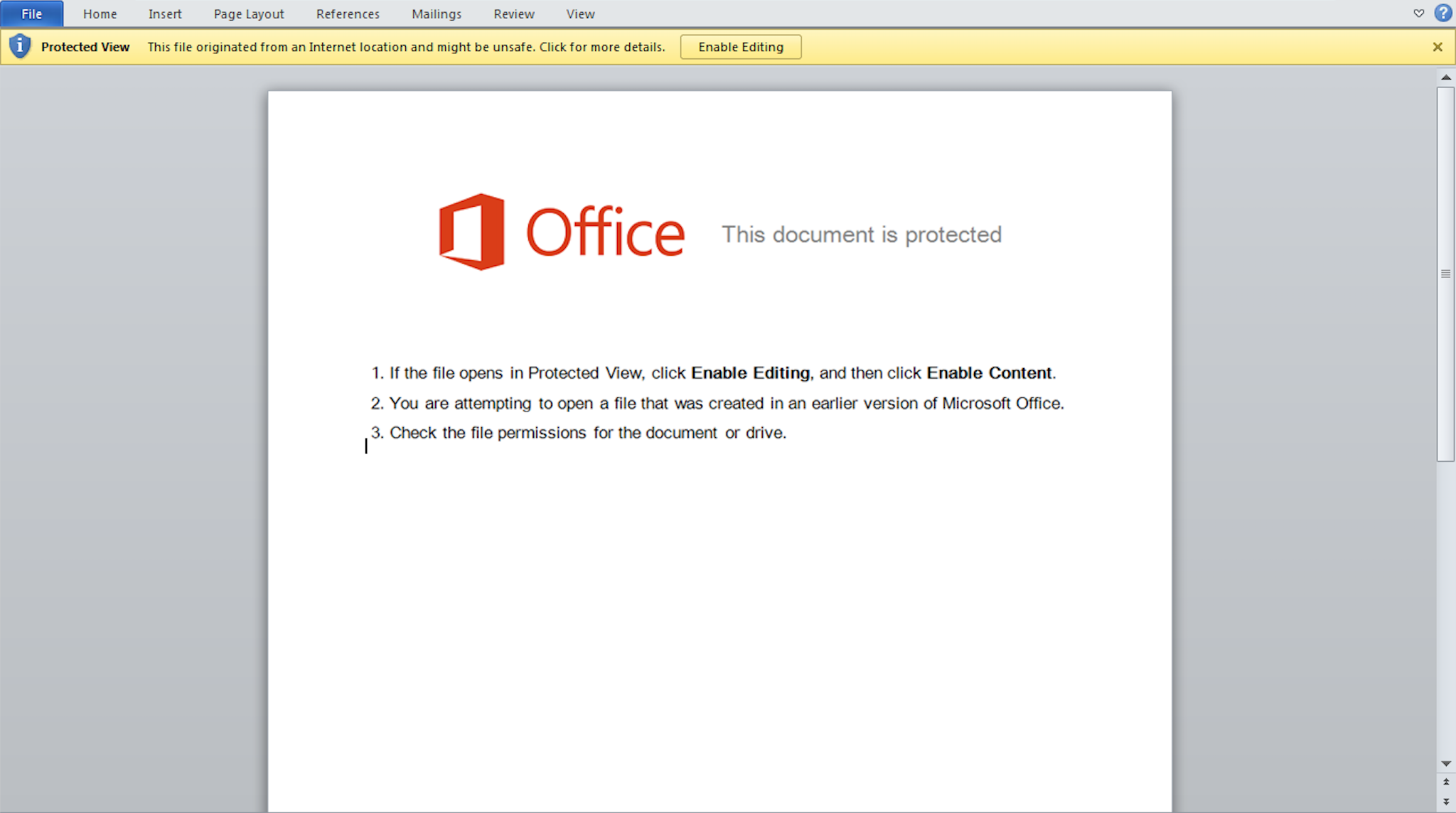This screenshot has width=1456, height=813.
Task: Click the scrollbar down arrow
Action: pyautogui.click(x=1445, y=763)
